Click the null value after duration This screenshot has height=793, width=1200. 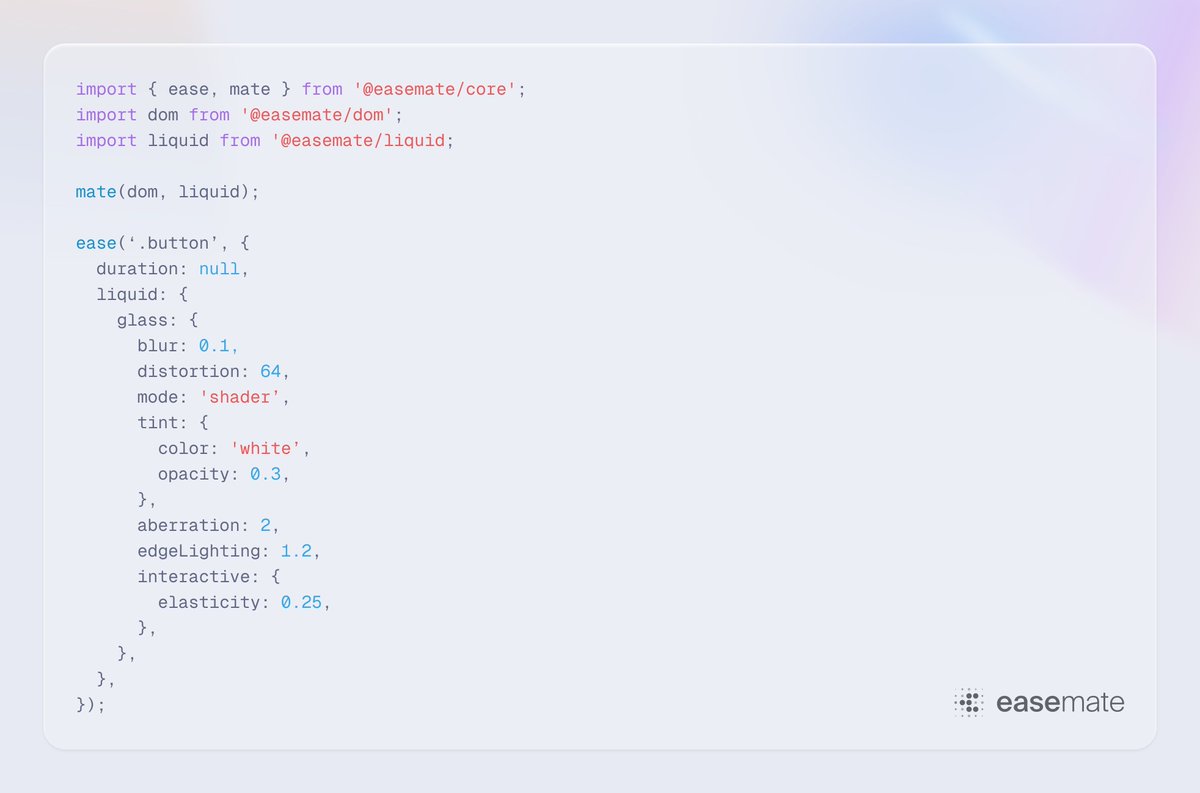tap(219, 269)
